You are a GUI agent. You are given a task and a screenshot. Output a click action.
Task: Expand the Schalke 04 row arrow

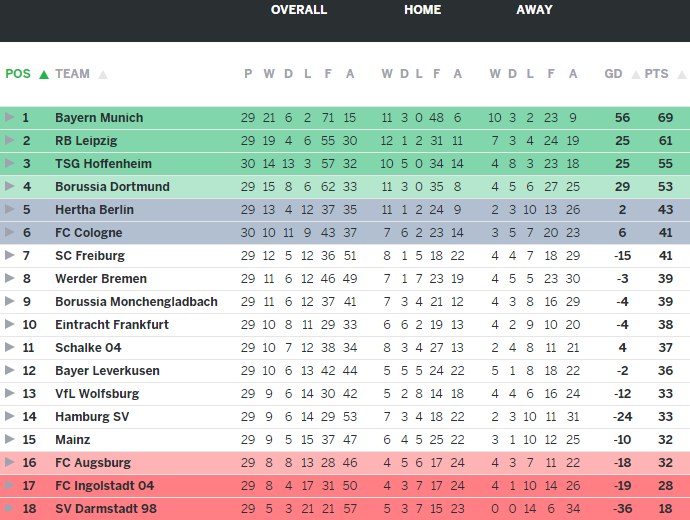(10, 348)
